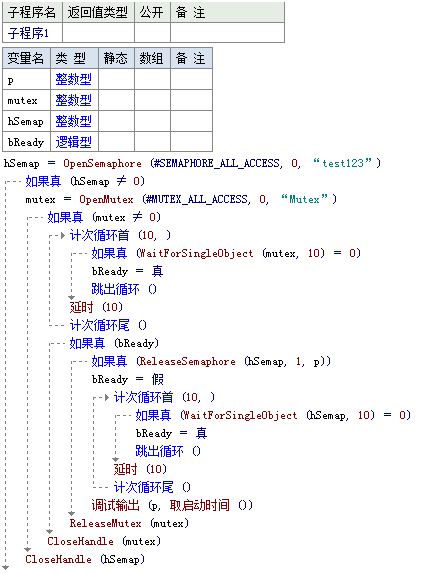The width and height of the screenshot is (422, 573).
Task: Click the CloseHandle (hSemap) line
Action: click(85, 559)
